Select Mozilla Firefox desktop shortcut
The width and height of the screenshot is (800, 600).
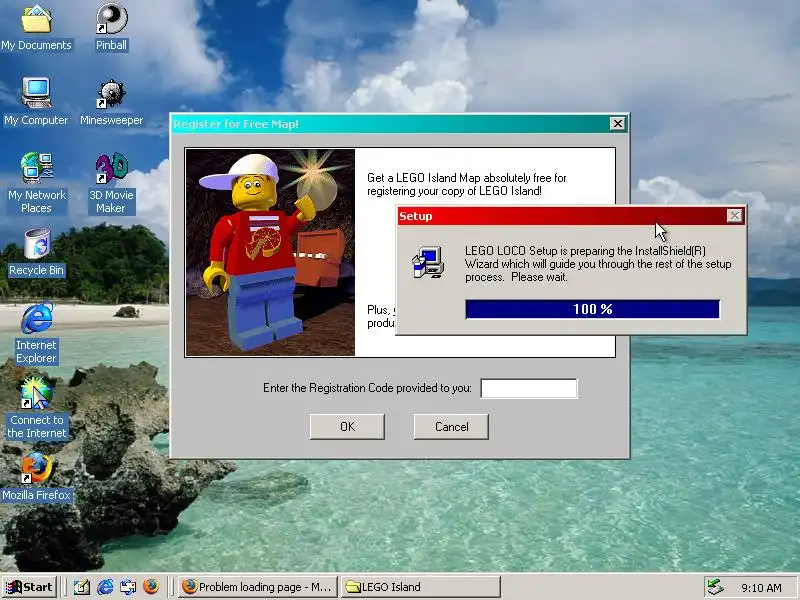(36, 477)
